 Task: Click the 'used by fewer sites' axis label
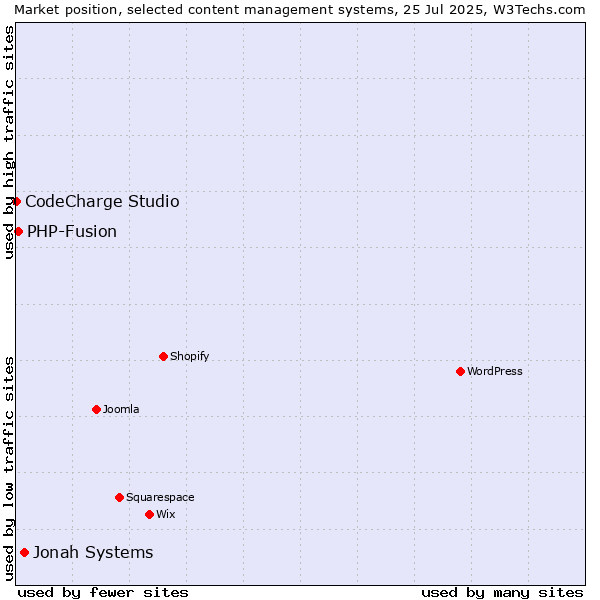coord(103,593)
